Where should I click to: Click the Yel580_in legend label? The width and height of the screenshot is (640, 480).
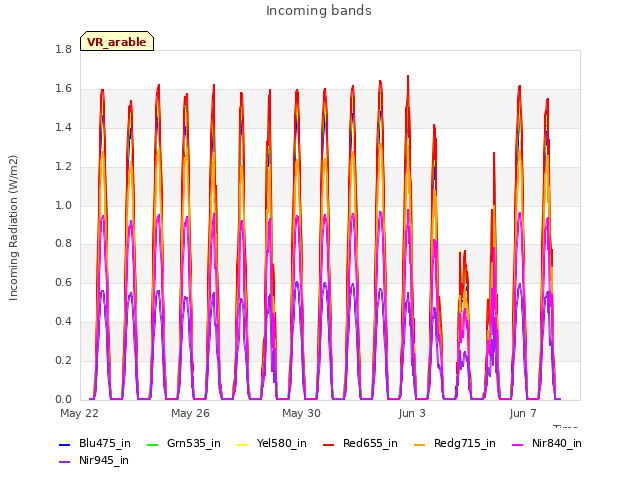point(282,444)
